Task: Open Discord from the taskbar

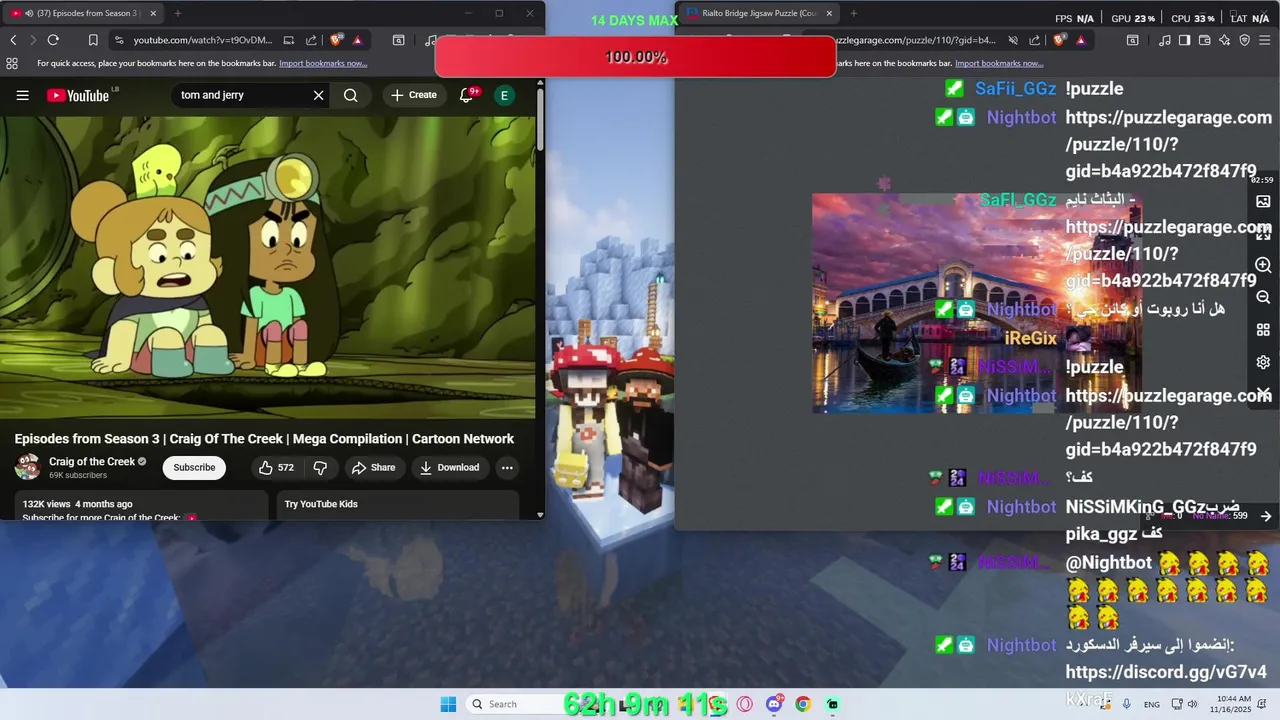Action: pos(774,704)
